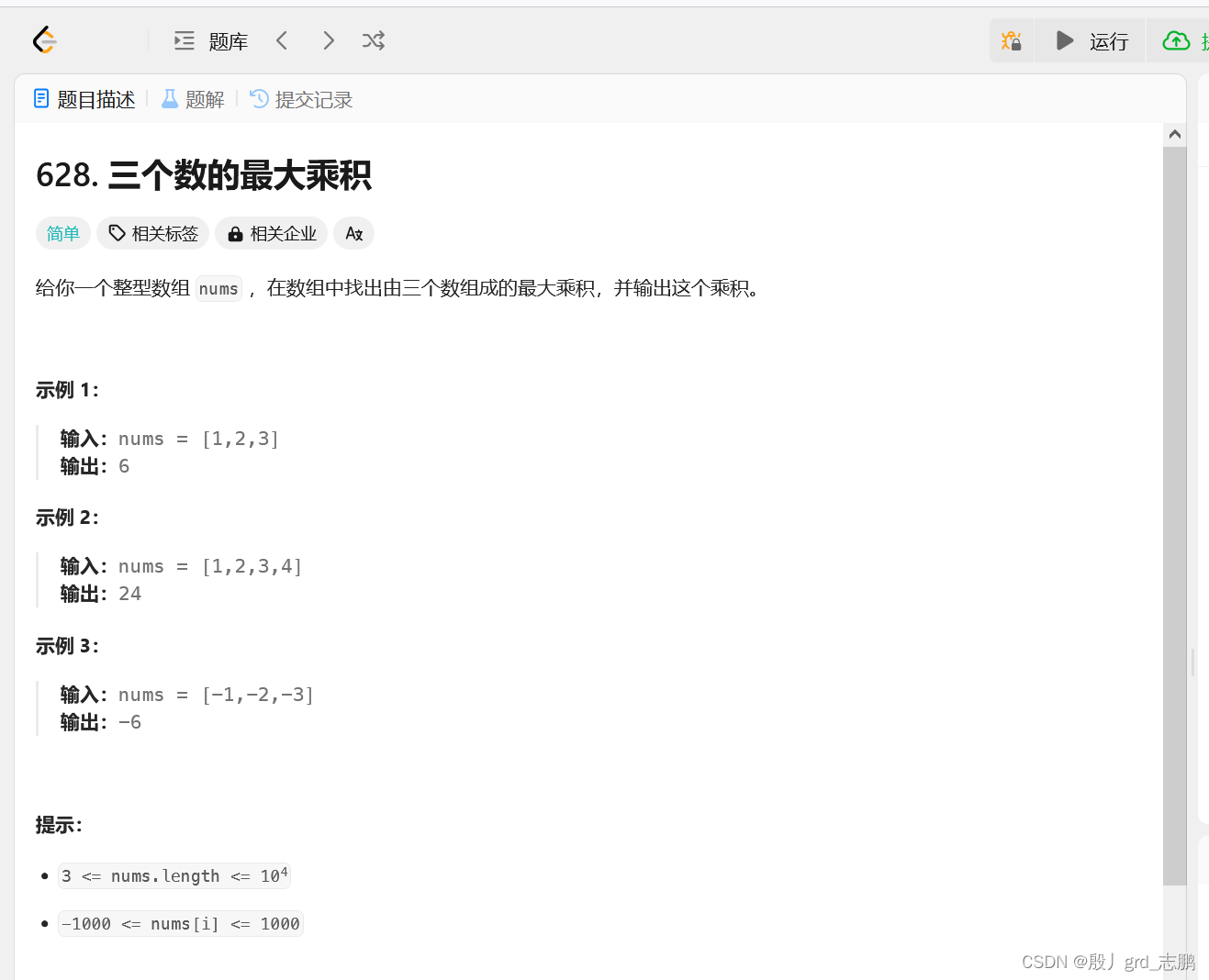Viewport: 1209px width, 980px height.
Task: Click the 提示 heading
Action: coord(59,825)
